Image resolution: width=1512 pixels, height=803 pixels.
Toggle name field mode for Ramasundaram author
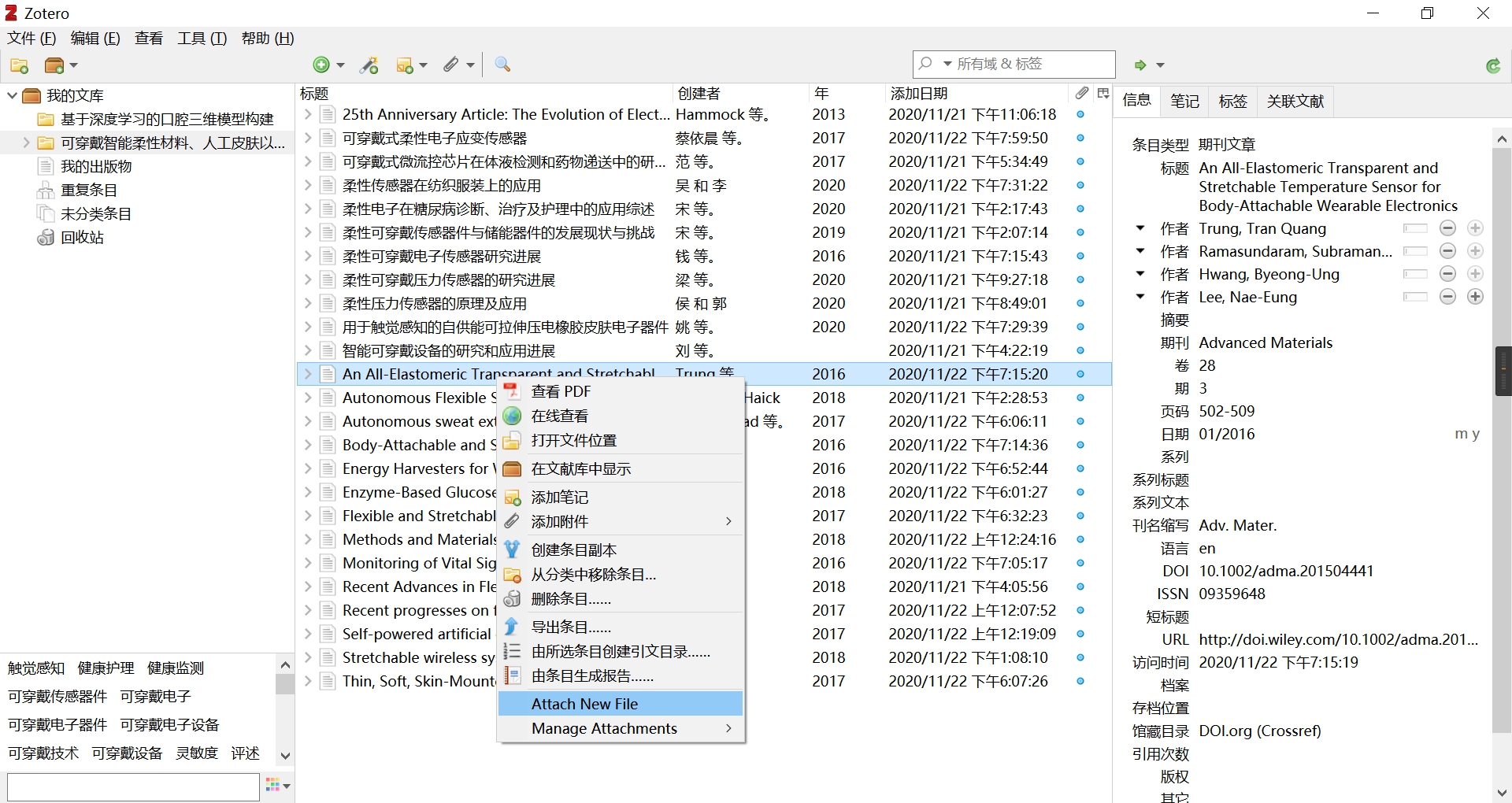click(1415, 251)
